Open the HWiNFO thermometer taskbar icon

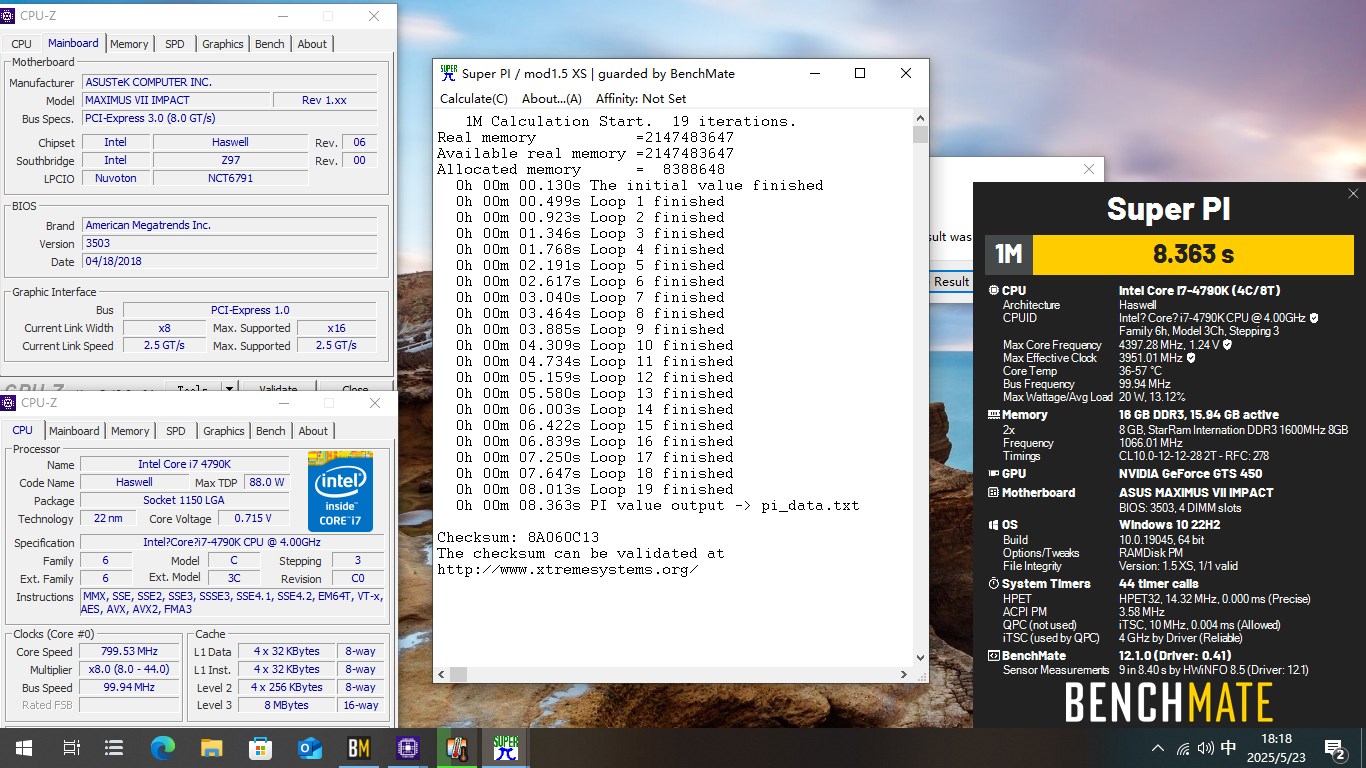point(457,748)
